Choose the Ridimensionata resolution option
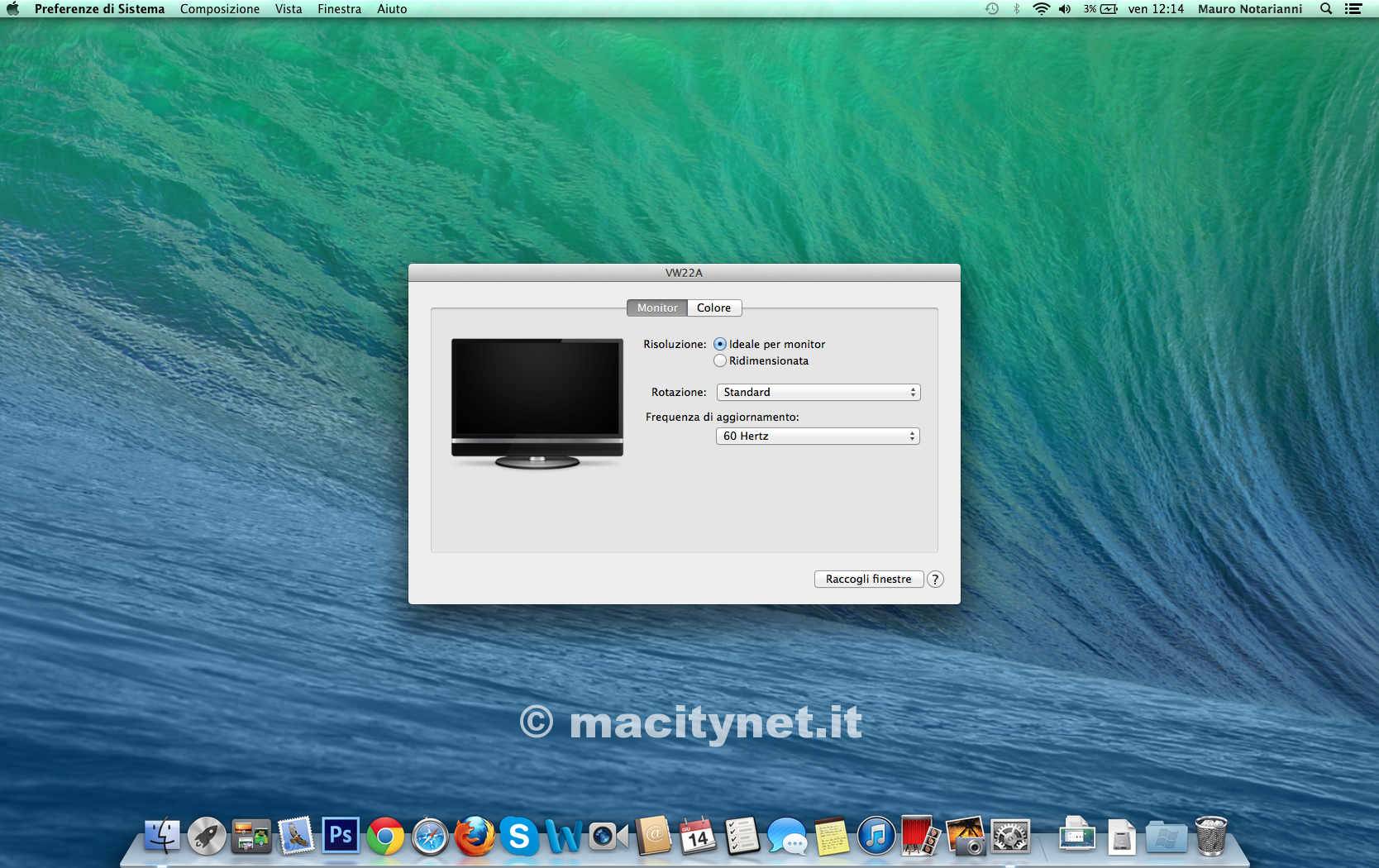1379x868 pixels. pyautogui.click(x=720, y=361)
